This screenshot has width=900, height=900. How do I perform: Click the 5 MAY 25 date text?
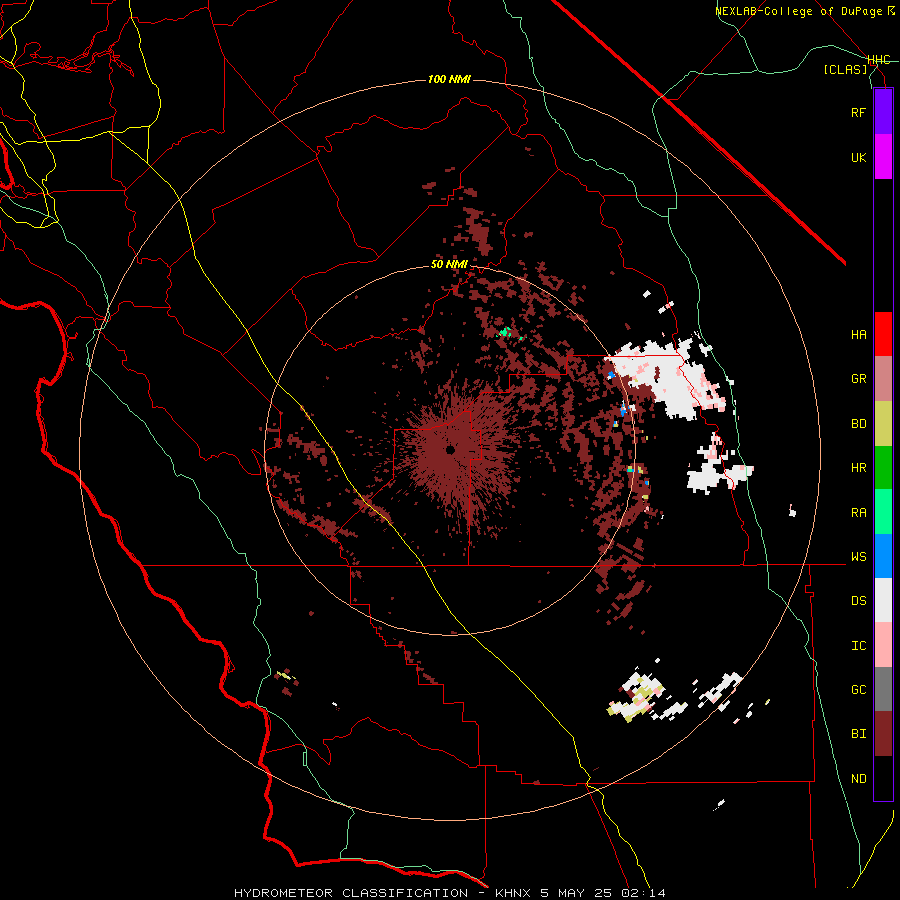click(577, 893)
